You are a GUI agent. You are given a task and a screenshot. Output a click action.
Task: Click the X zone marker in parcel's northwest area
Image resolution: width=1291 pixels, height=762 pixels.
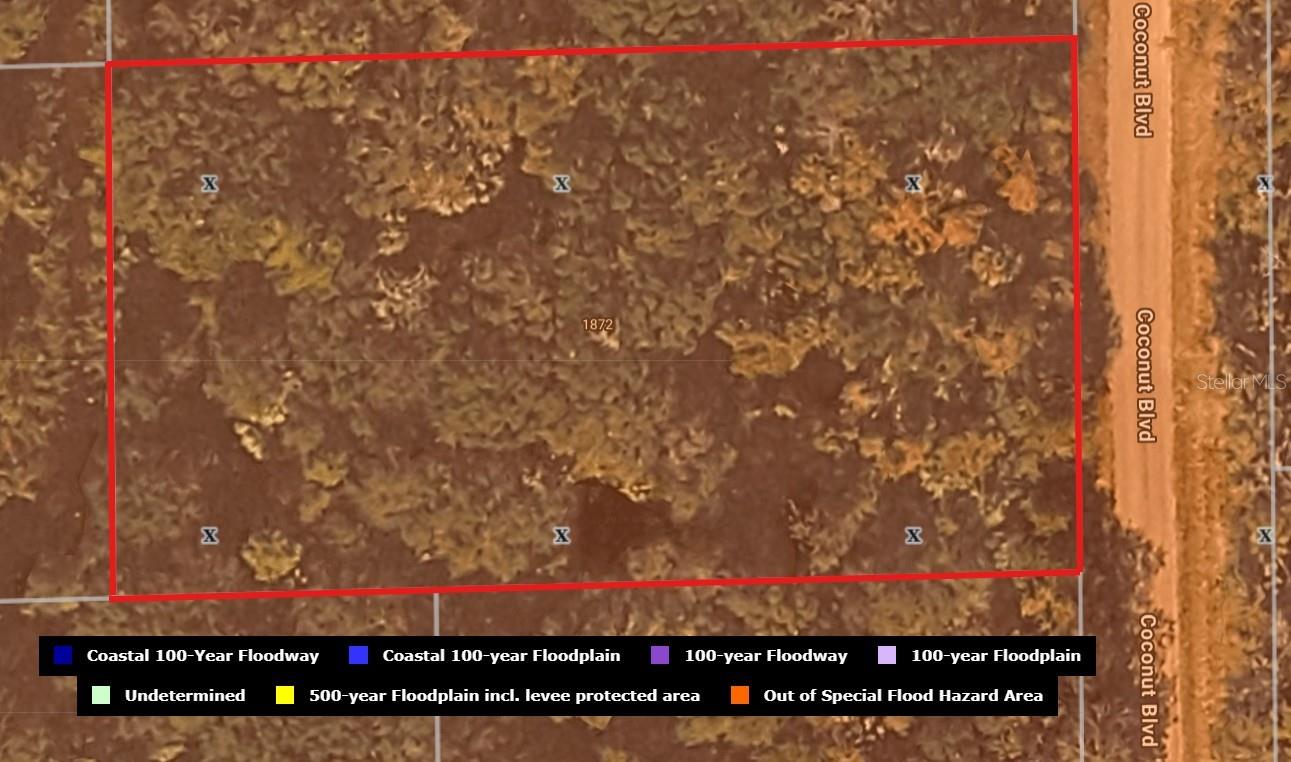[x=210, y=184]
